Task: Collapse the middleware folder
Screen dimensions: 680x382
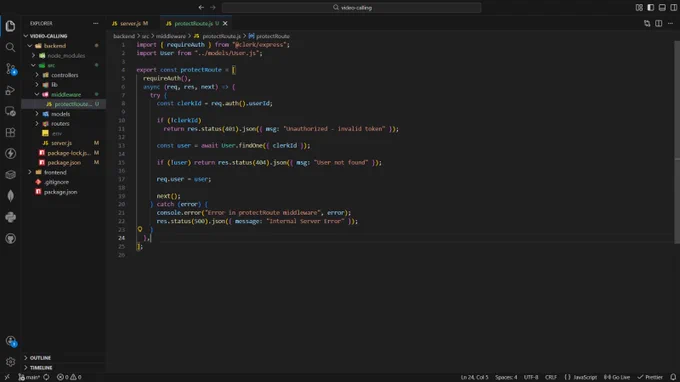Action: click(37, 94)
